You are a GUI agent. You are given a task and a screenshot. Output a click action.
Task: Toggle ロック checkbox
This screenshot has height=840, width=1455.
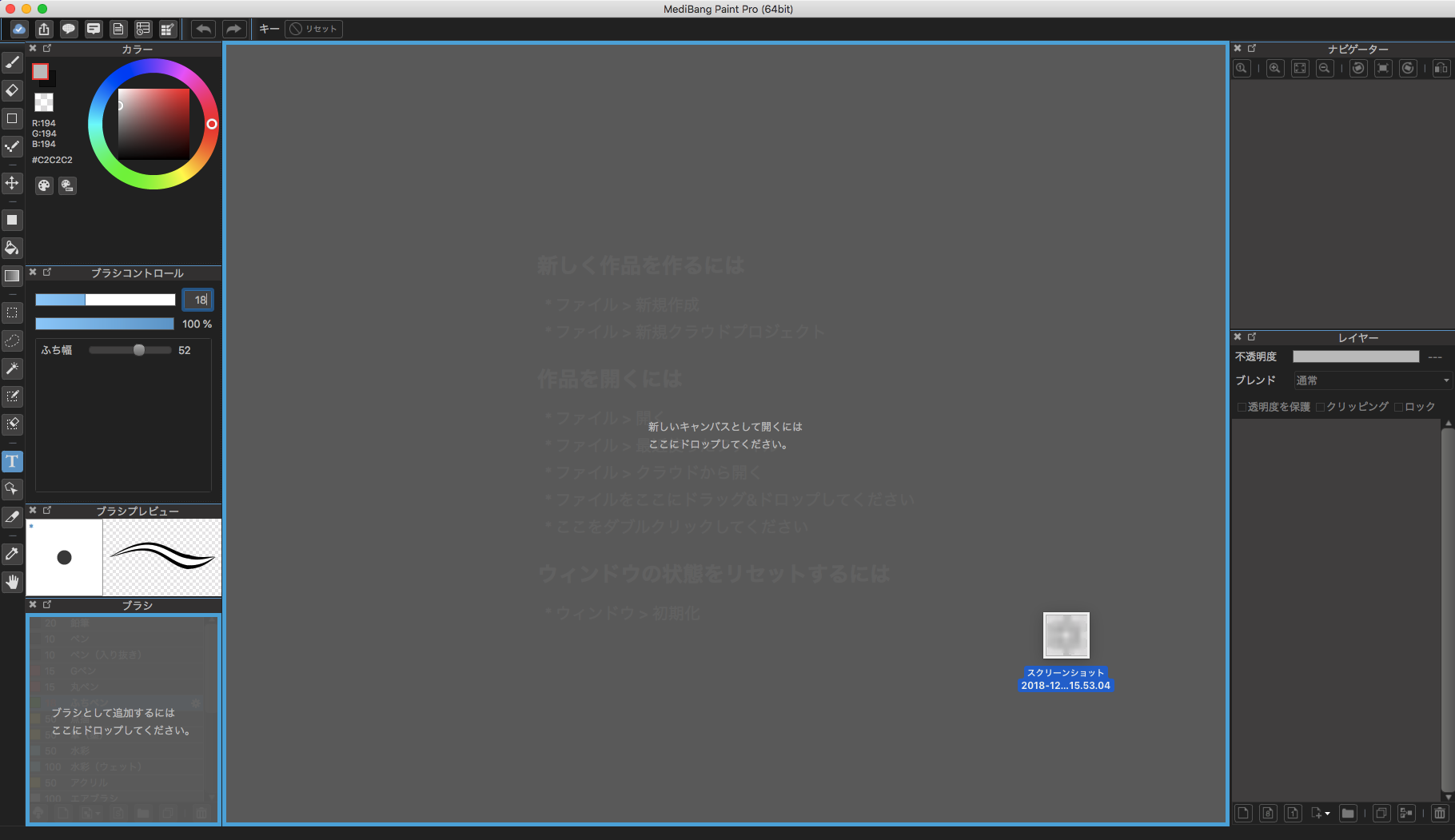[x=1399, y=407]
